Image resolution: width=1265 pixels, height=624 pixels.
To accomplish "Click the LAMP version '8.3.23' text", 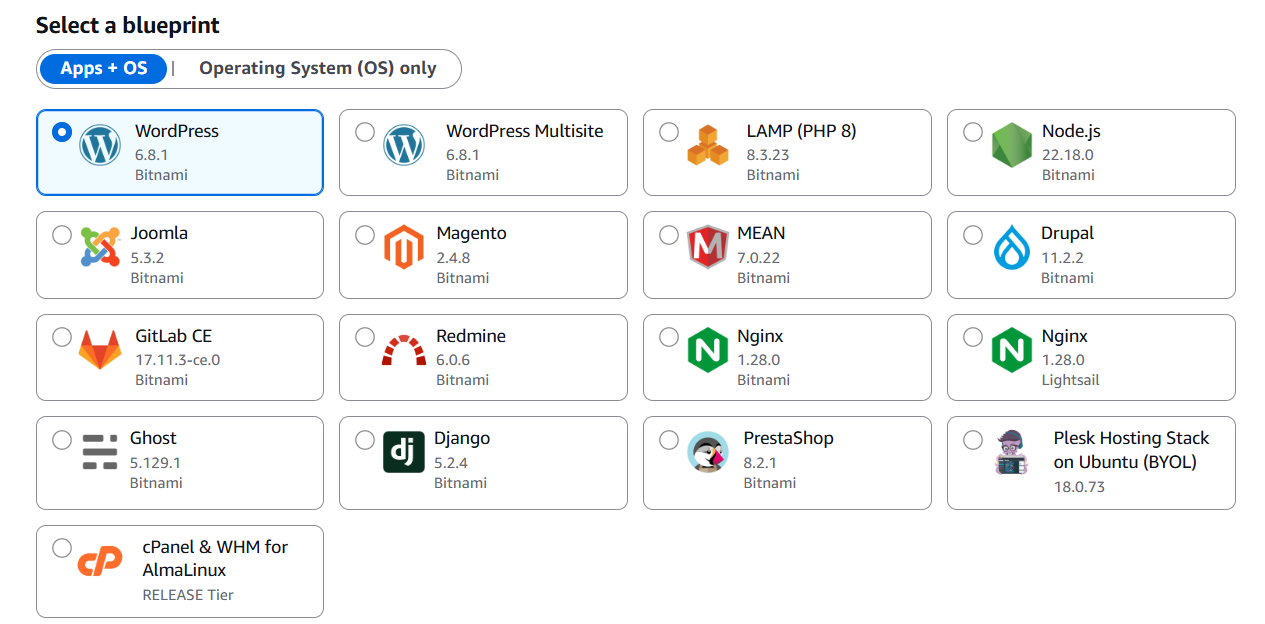I will [768, 155].
